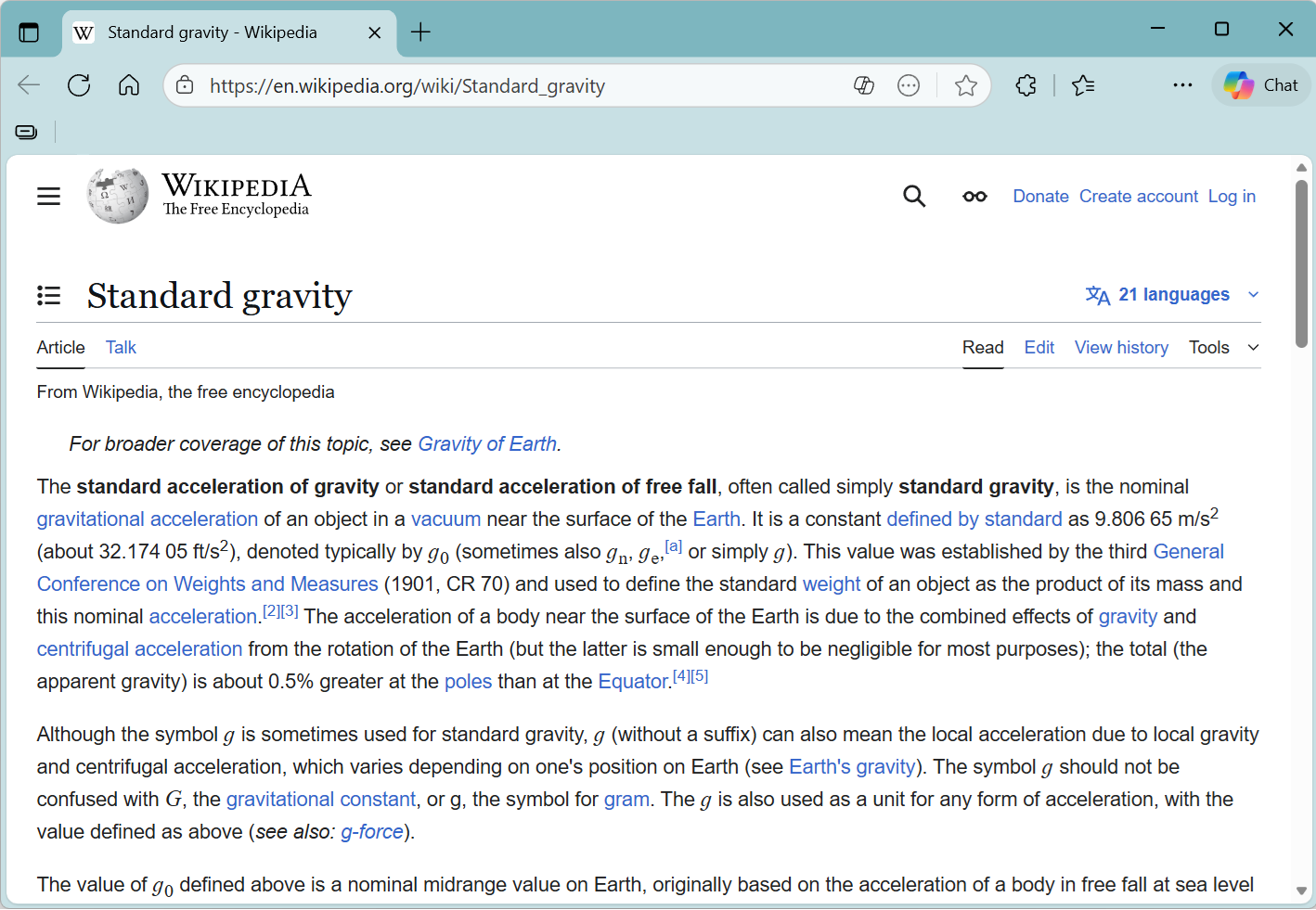The height and width of the screenshot is (910, 1316).
Task: Open browser settings and more menu
Action: (1182, 85)
